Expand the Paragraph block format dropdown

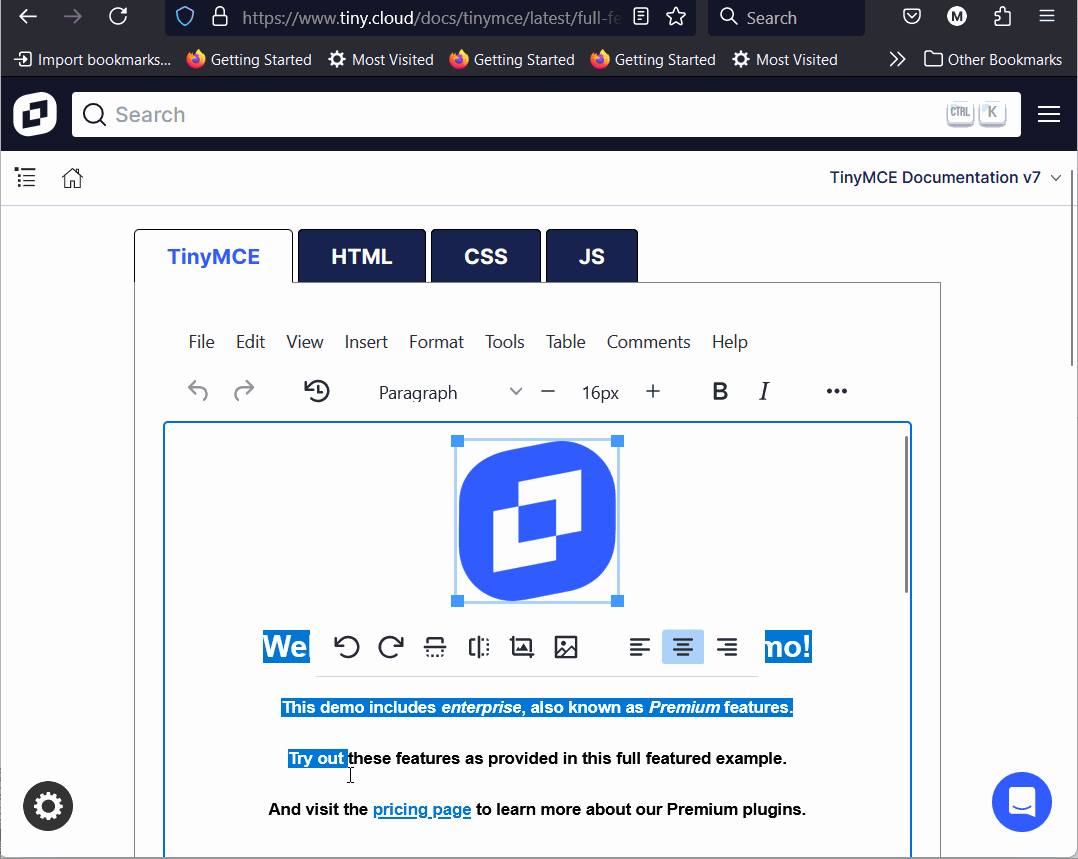click(x=449, y=392)
